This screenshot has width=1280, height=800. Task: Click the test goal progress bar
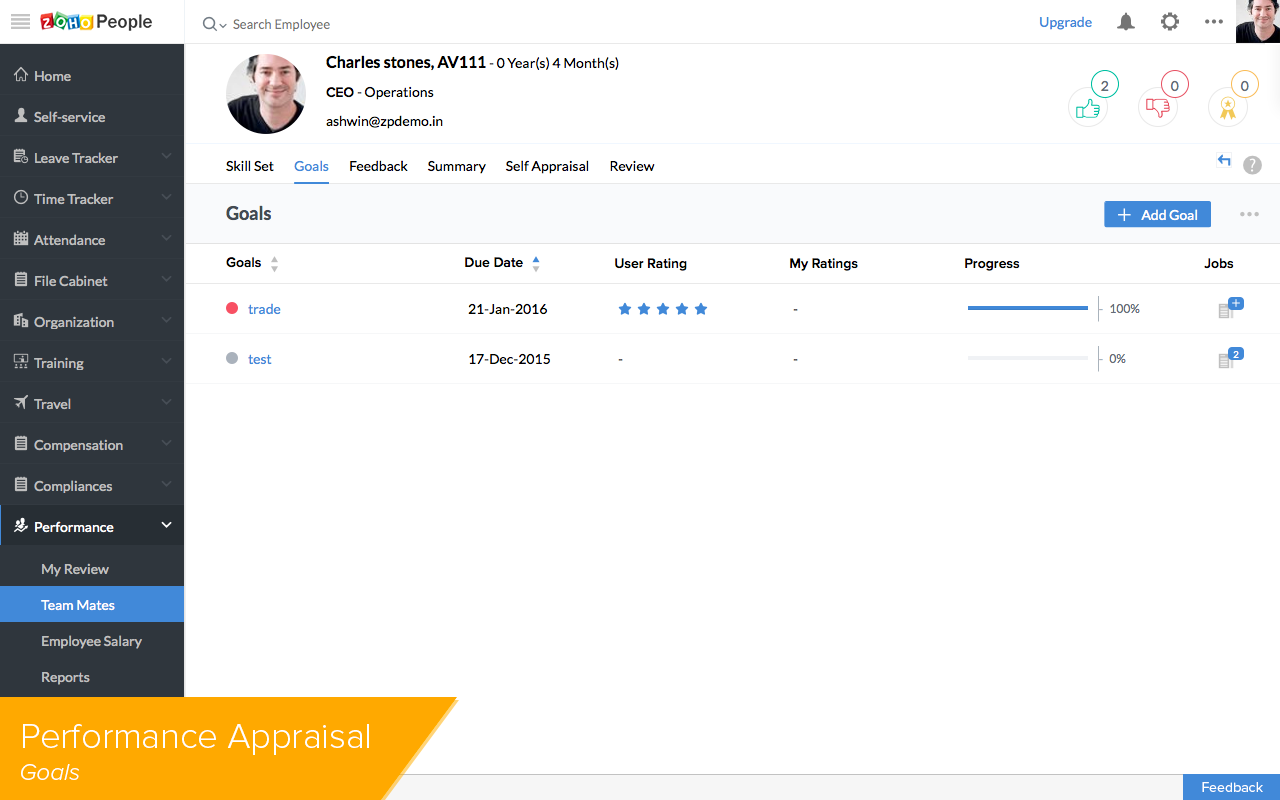click(x=1028, y=358)
